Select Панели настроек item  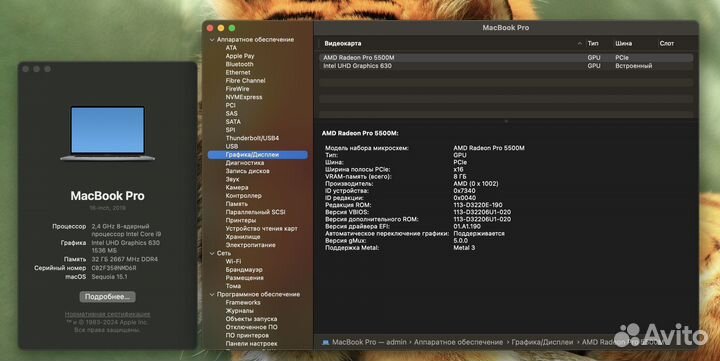point(251,344)
